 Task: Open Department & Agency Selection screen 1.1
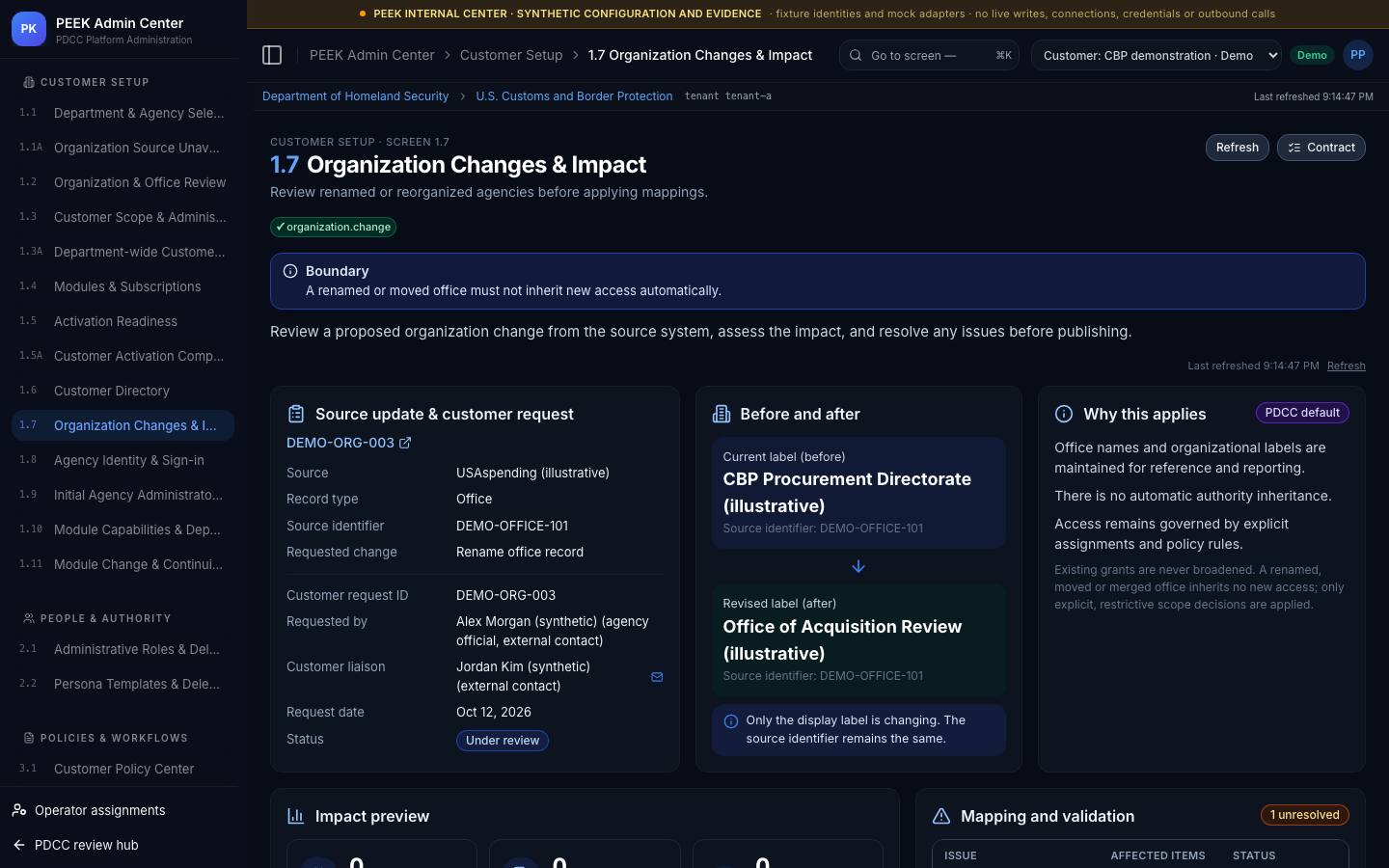point(123,113)
